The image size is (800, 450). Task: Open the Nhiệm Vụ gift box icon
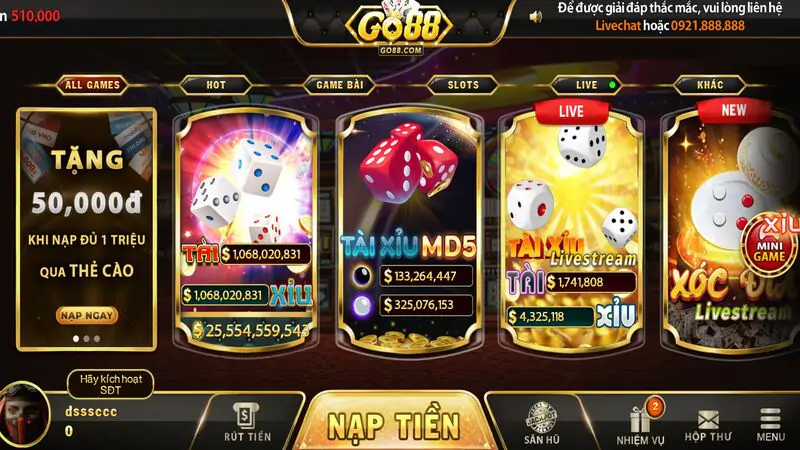(x=640, y=419)
